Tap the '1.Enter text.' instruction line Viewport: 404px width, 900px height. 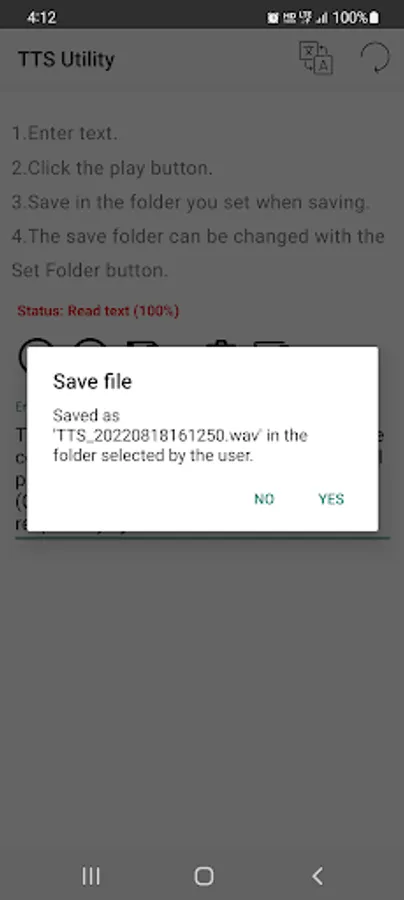click(65, 133)
